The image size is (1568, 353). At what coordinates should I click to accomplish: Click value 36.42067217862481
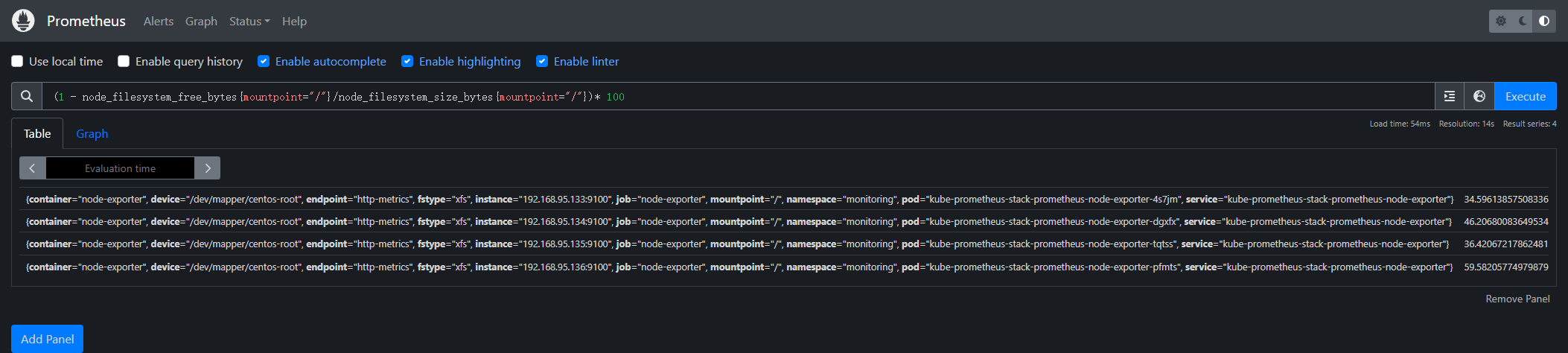1506,244
